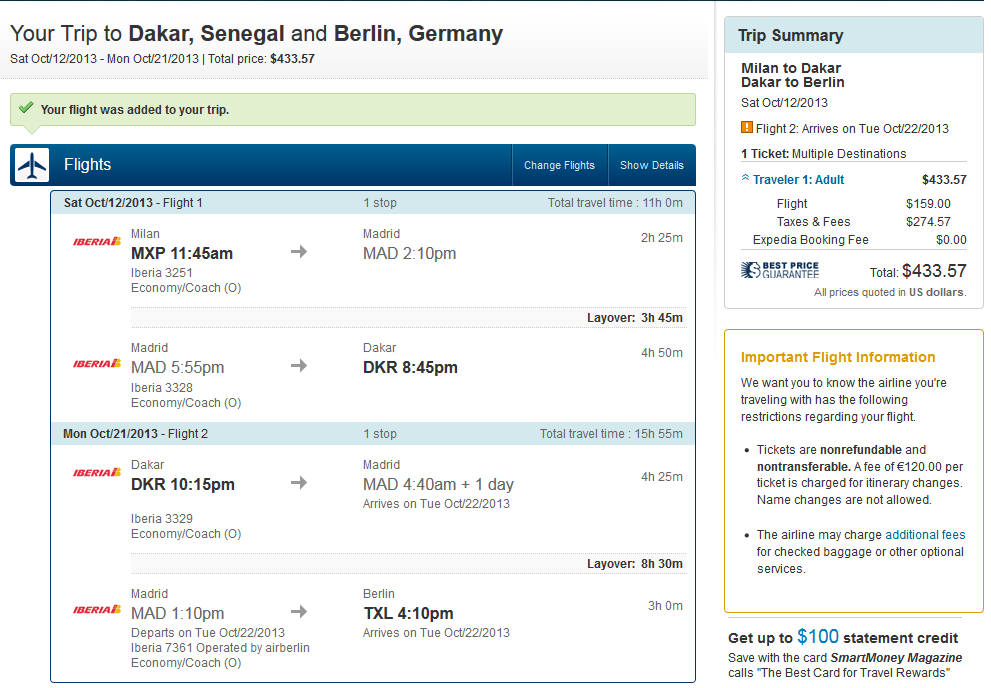
Task: Click the Iberia logo for flight 3251
Action: (97, 241)
